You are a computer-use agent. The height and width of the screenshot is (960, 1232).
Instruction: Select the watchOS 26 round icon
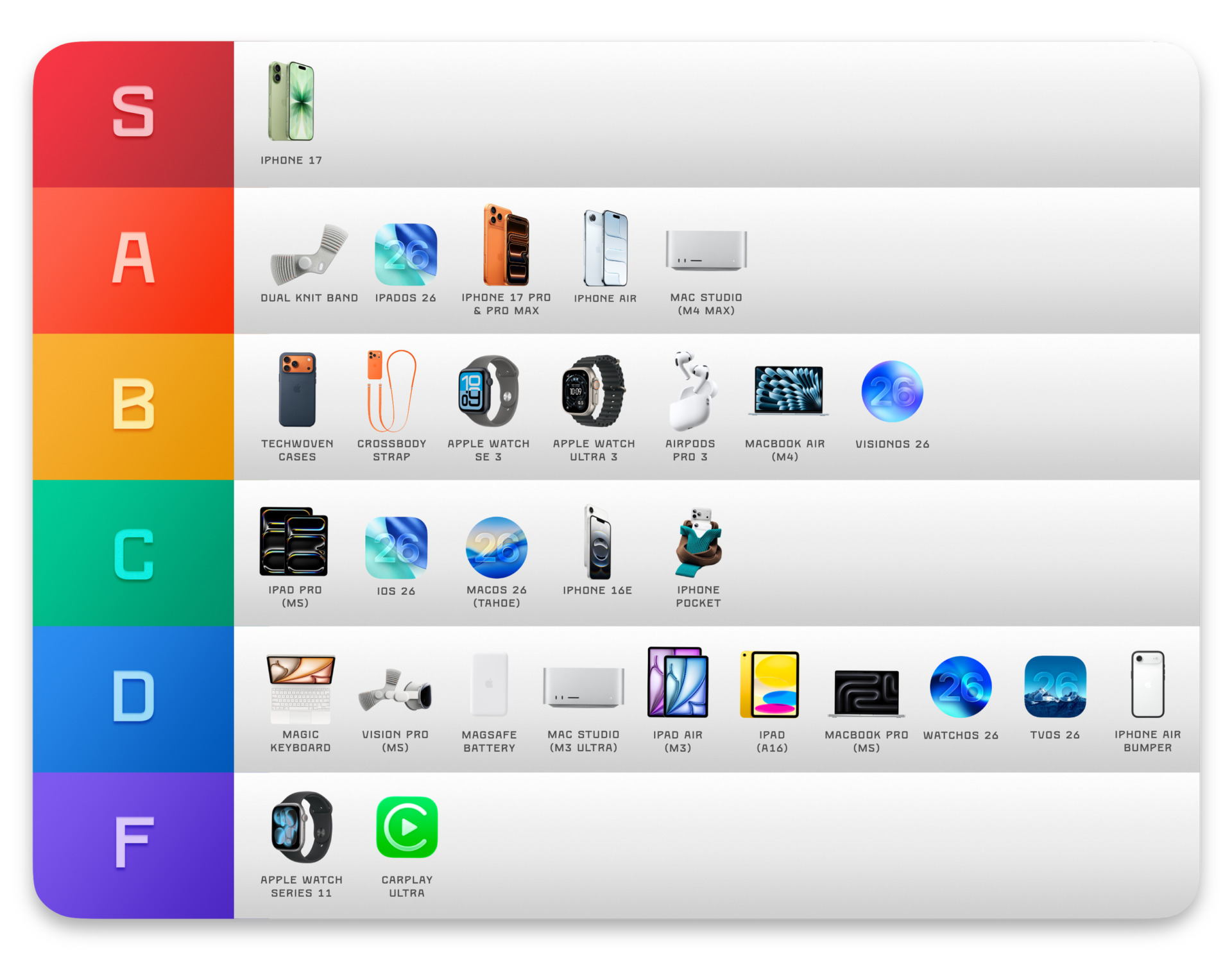tap(961, 687)
